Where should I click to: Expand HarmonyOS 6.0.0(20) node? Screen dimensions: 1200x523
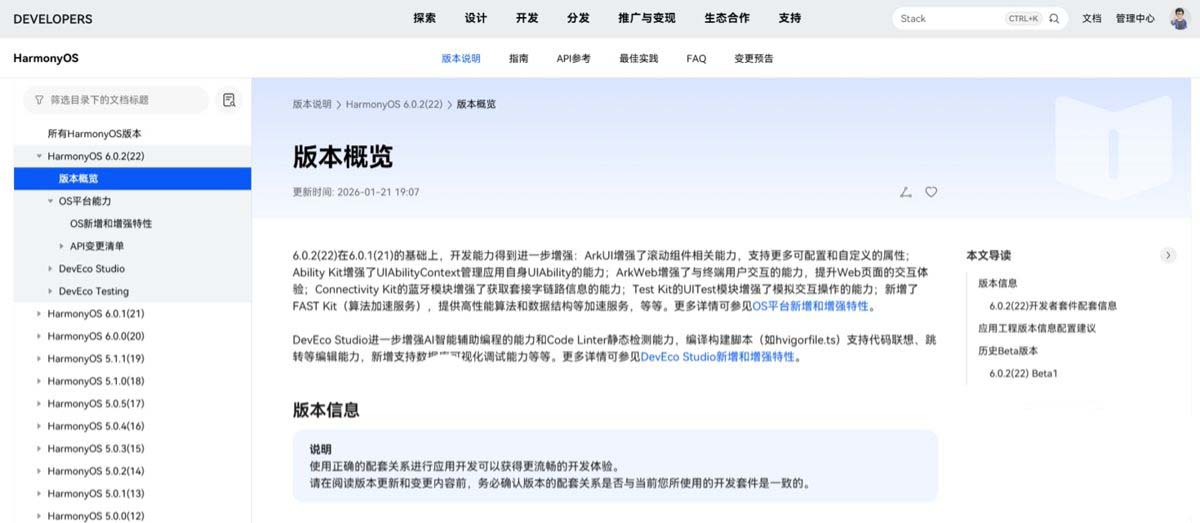(39, 336)
